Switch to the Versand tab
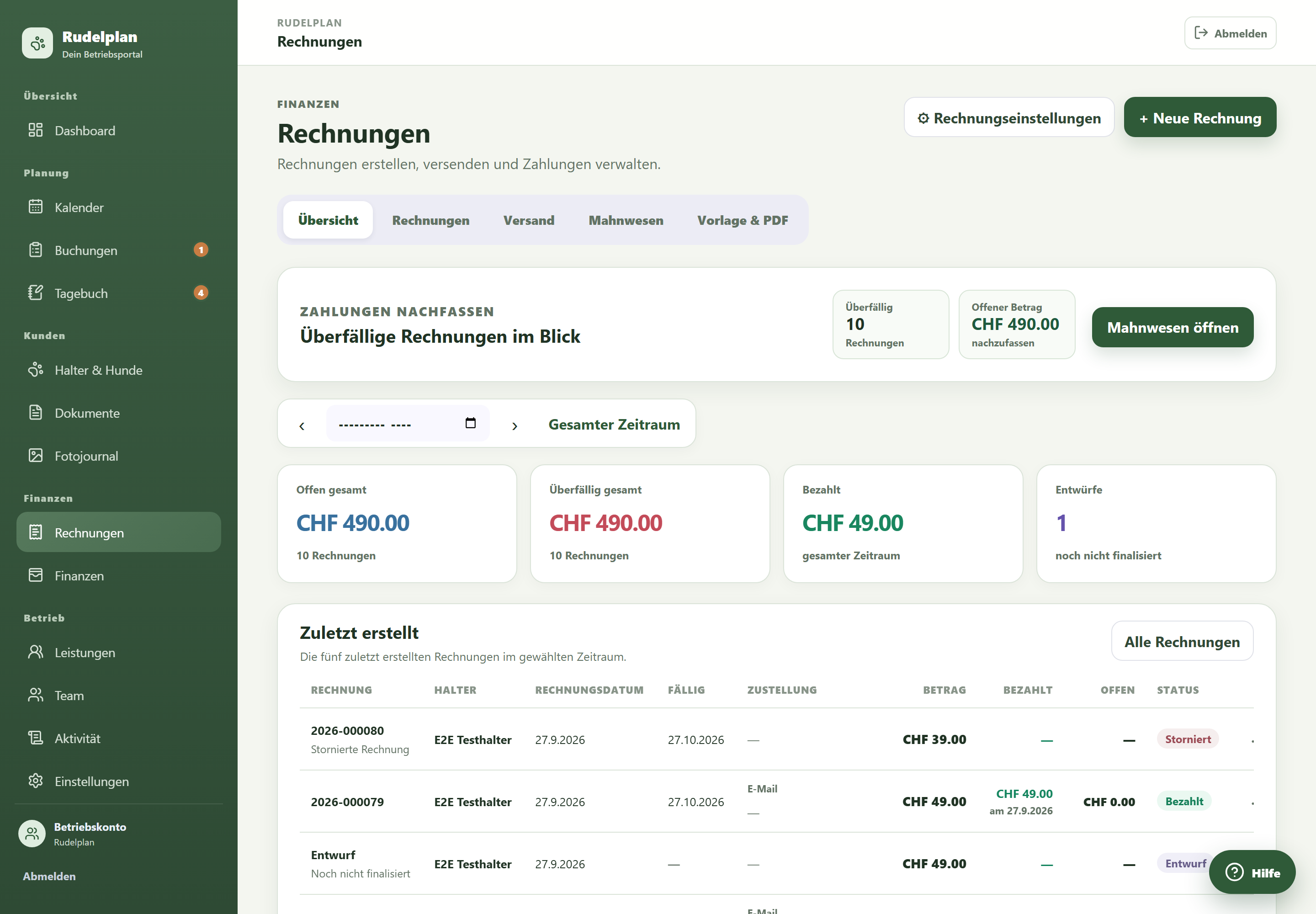This screenshot has width=1316, height=914. tap(529, 220)
